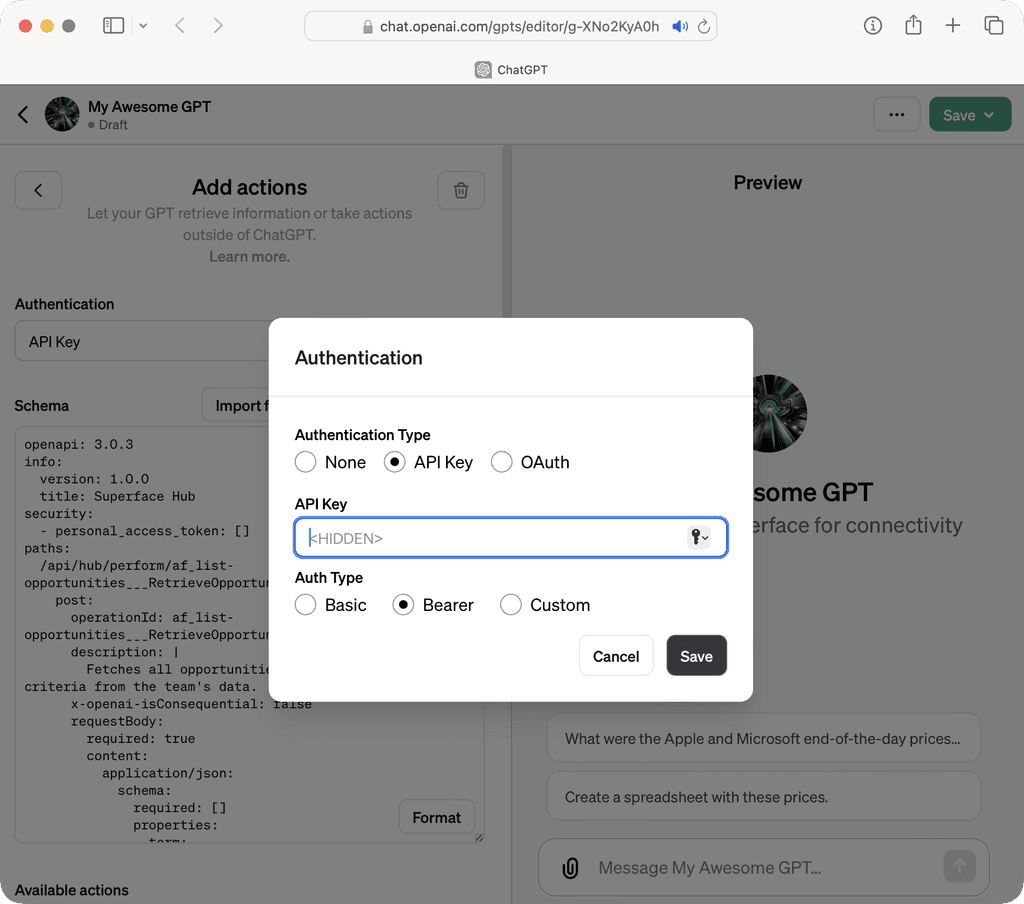
Task: Click the send message arrow icon
Action: [x=958, y=867]
